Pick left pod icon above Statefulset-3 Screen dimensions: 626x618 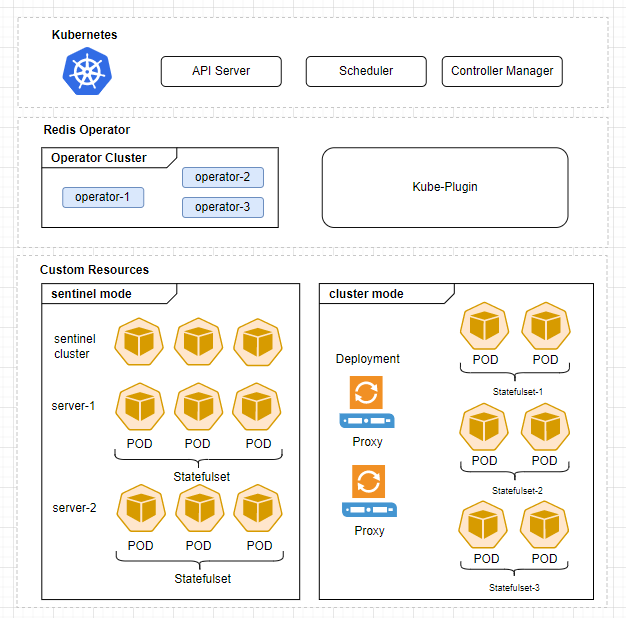(483, 525)
